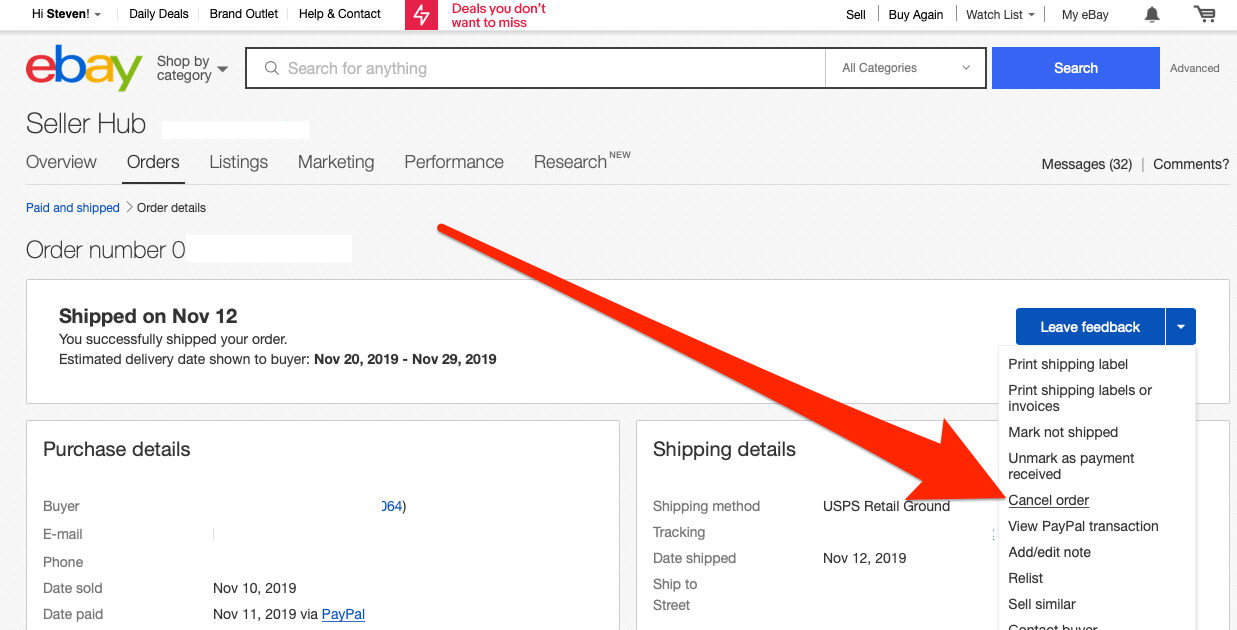This screenshot has width=1237, height=630.
Task: Choose Print shipping labels or invoices
Action: [x=1080, y=398]
